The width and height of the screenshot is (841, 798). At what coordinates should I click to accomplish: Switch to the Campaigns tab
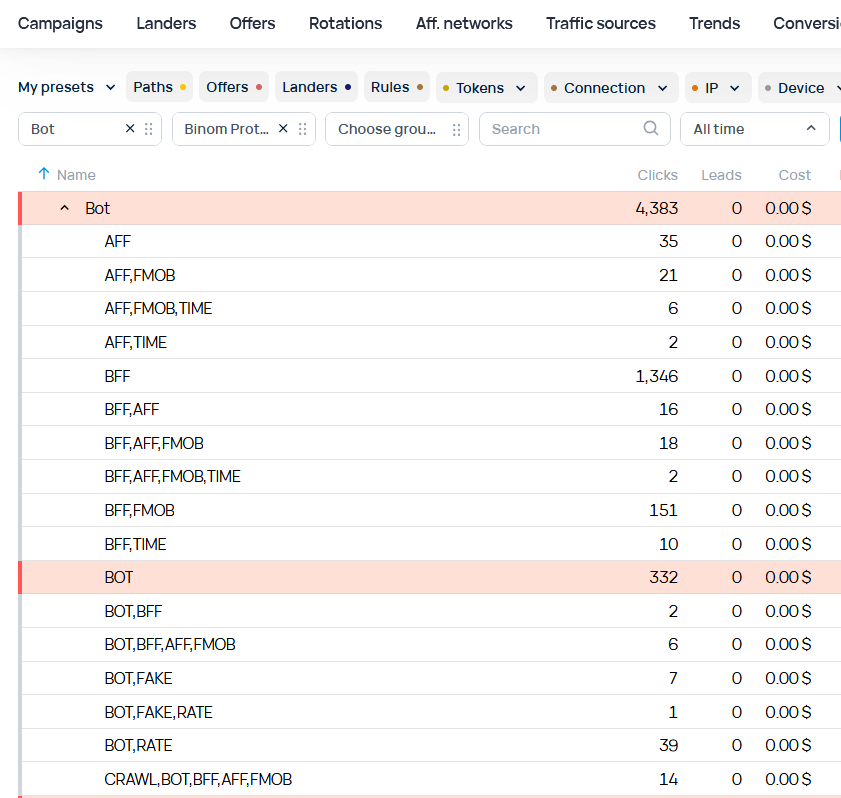pyautogui.click(x=60, y=23)
